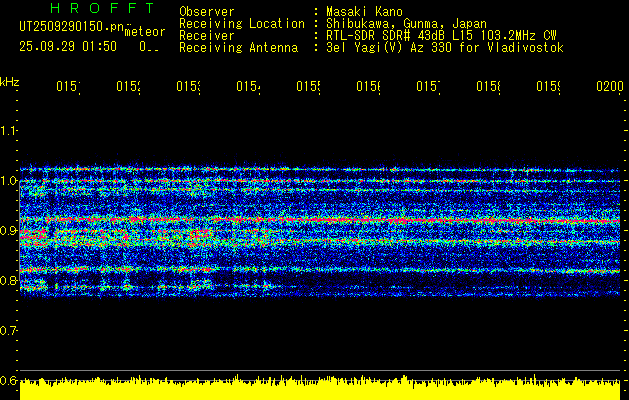Click the Observer field label

point(207,12)
